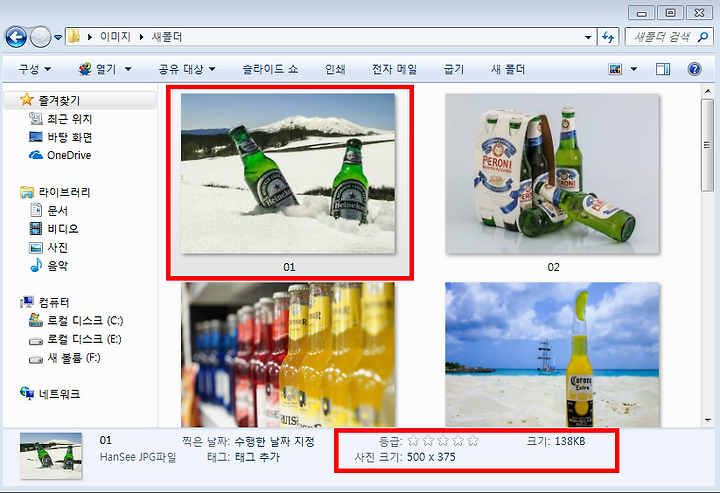Image resolution: width=720 pixels, height=493 pixels.
Task: Open the 비디오 library
Action: coord(63,229)
